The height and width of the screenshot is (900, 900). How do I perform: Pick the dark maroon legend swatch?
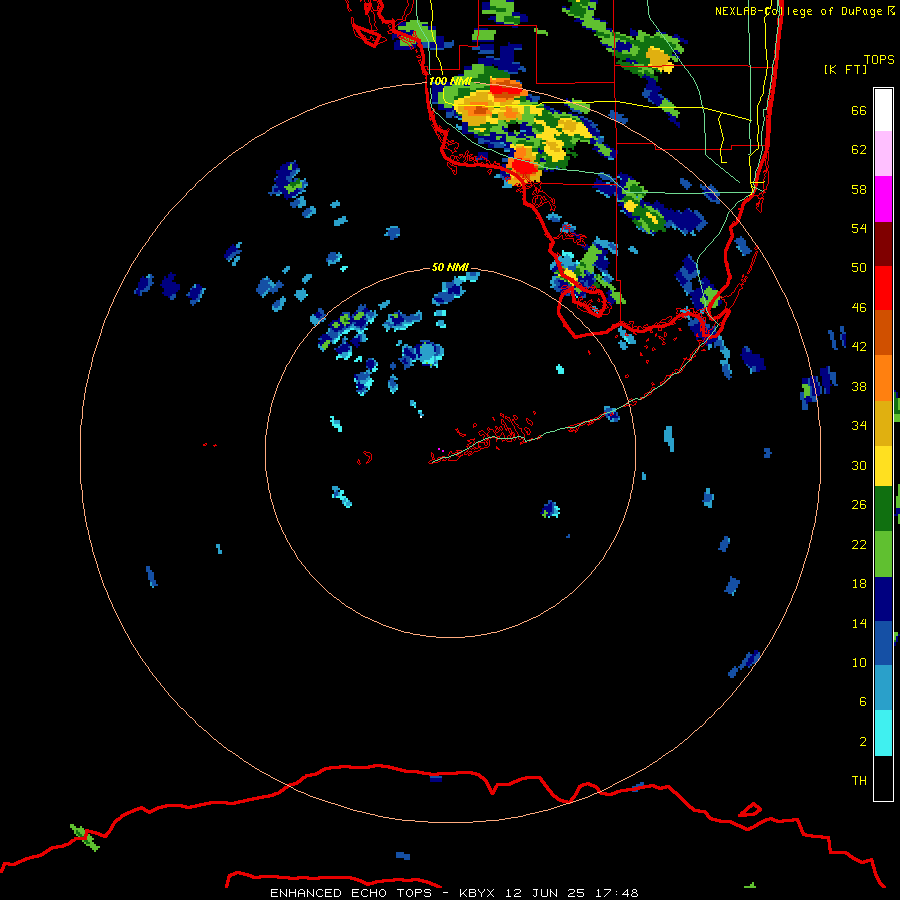[883, 243]
